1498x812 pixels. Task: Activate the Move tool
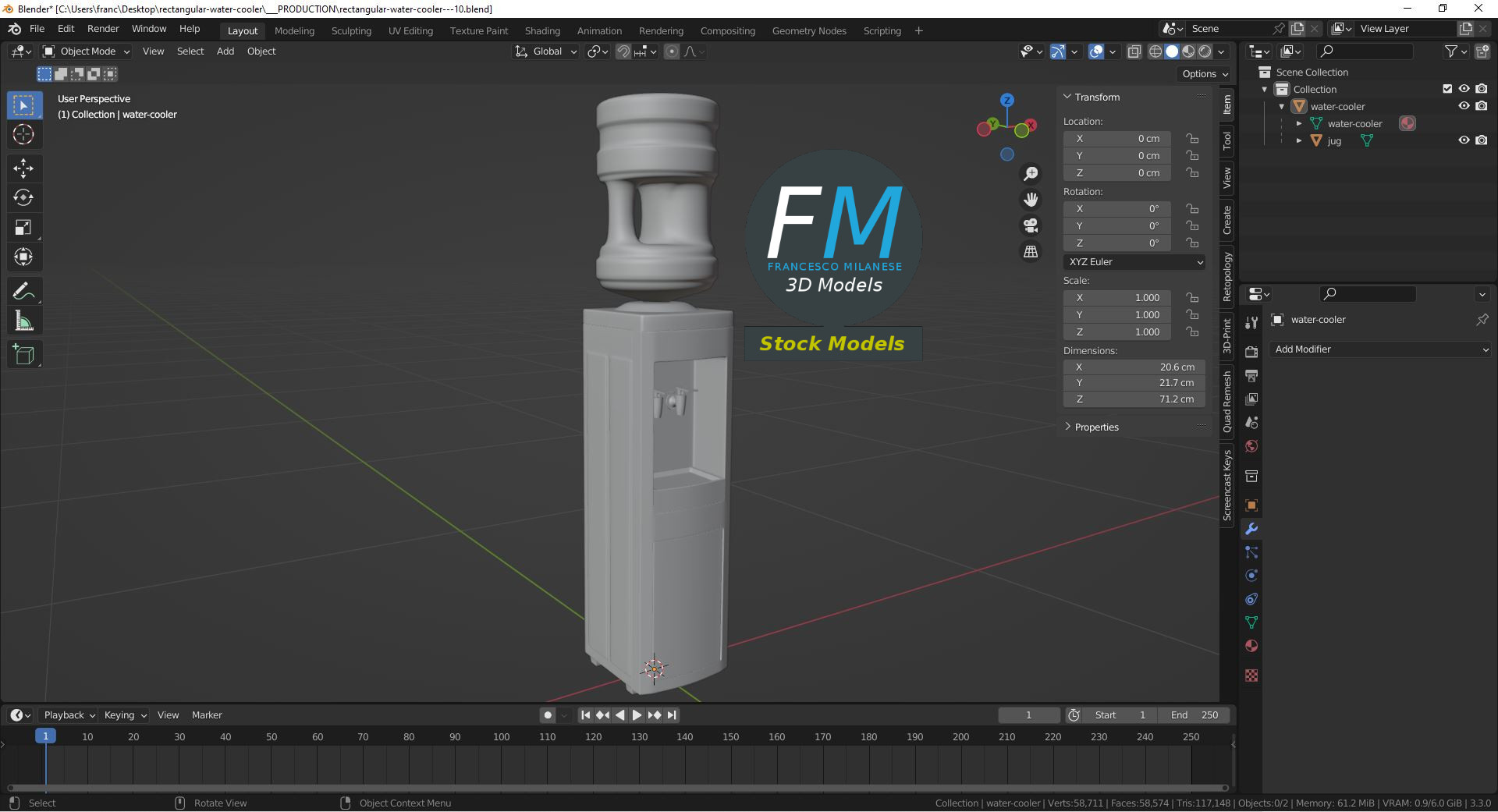click(23, 168)
